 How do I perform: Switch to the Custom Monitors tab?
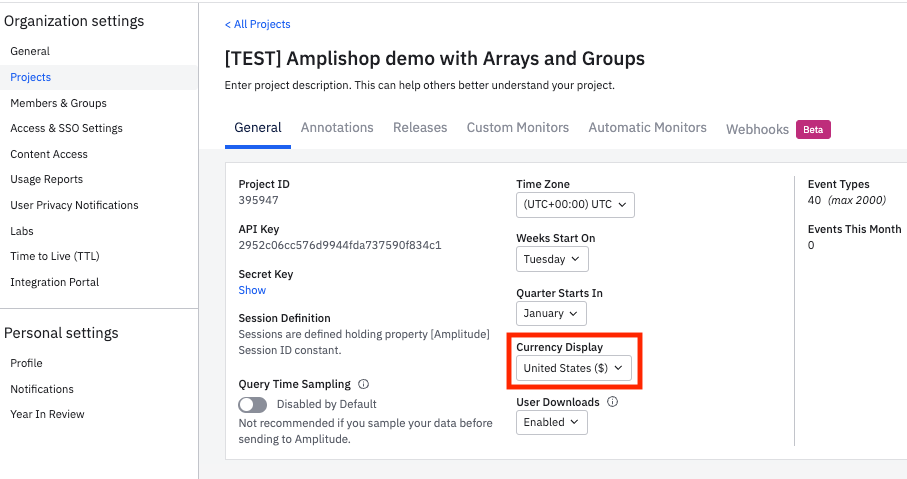pyautogui.click(x=518, y=128)
